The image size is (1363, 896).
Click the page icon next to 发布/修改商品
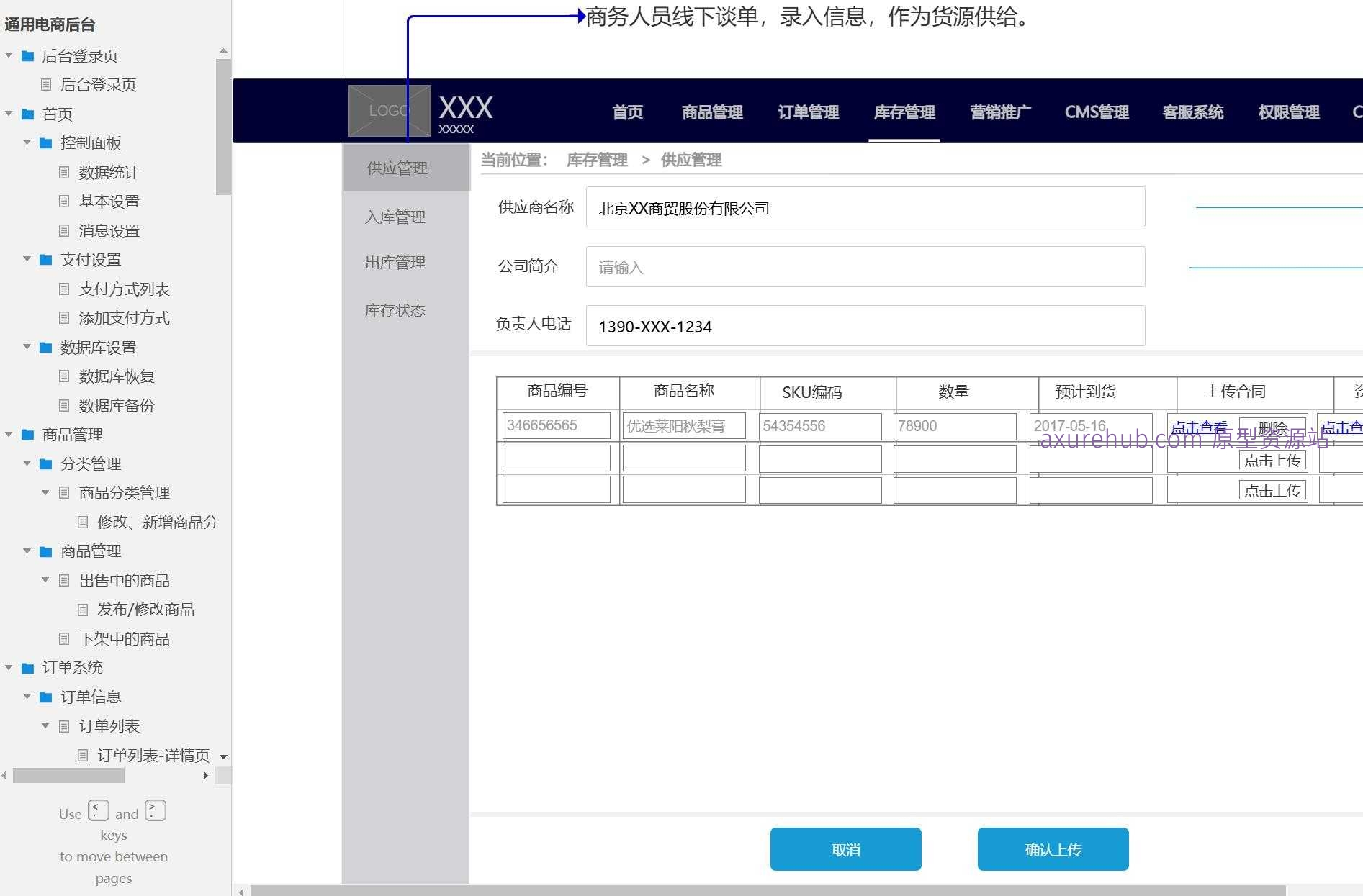82,609
